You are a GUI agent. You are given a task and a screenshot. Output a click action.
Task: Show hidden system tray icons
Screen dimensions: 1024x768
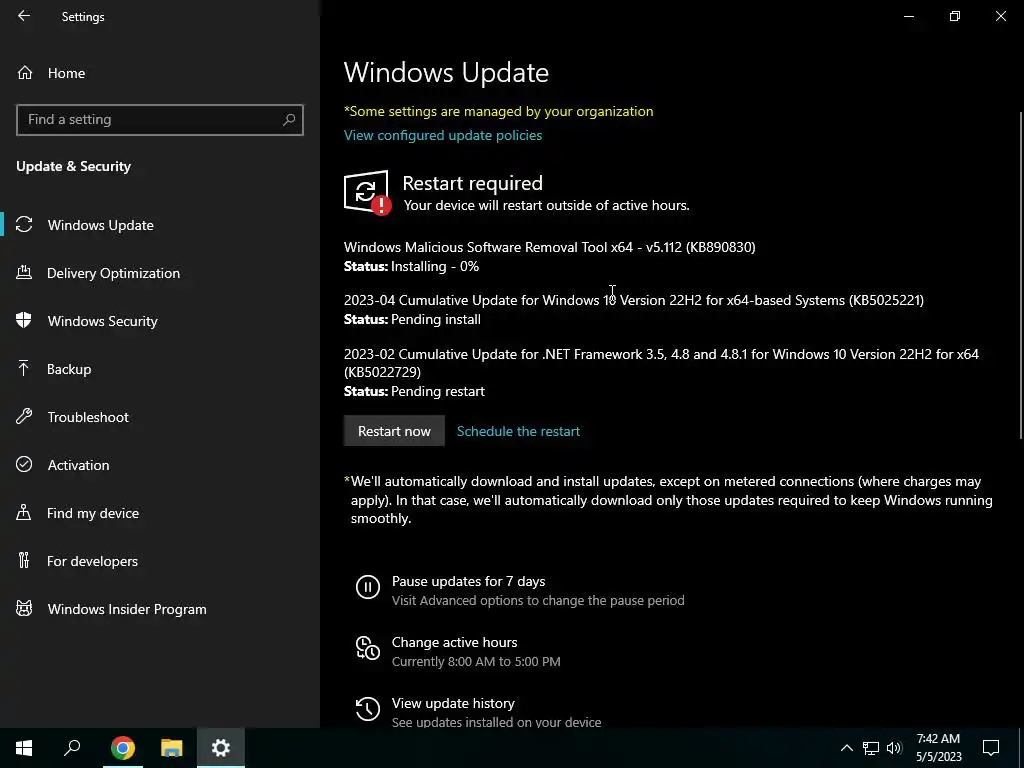pos(846,748)
